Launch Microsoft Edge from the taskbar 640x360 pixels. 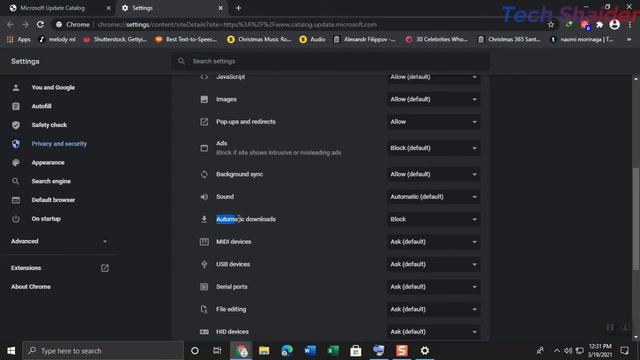[287, 351]
